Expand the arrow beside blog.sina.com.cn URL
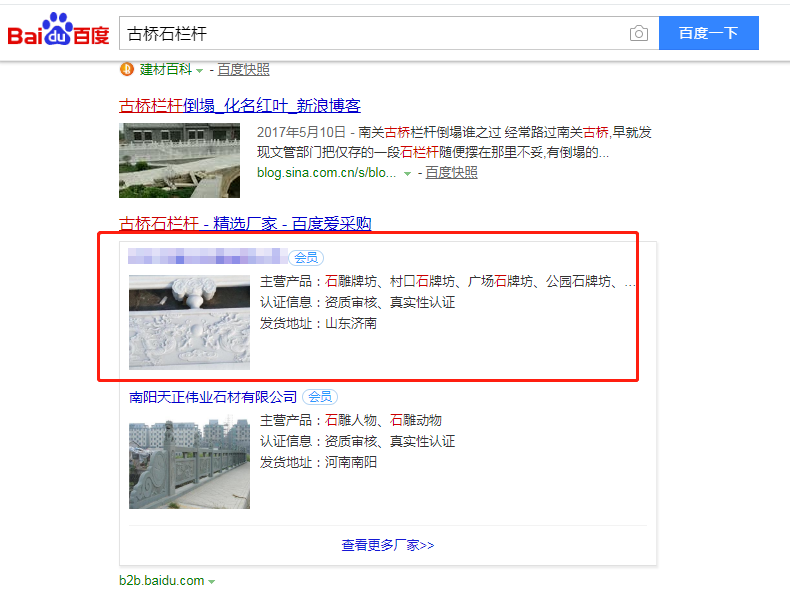Viewport: 790px width, 603px height. pyautogui.click(x=408, y=174)
